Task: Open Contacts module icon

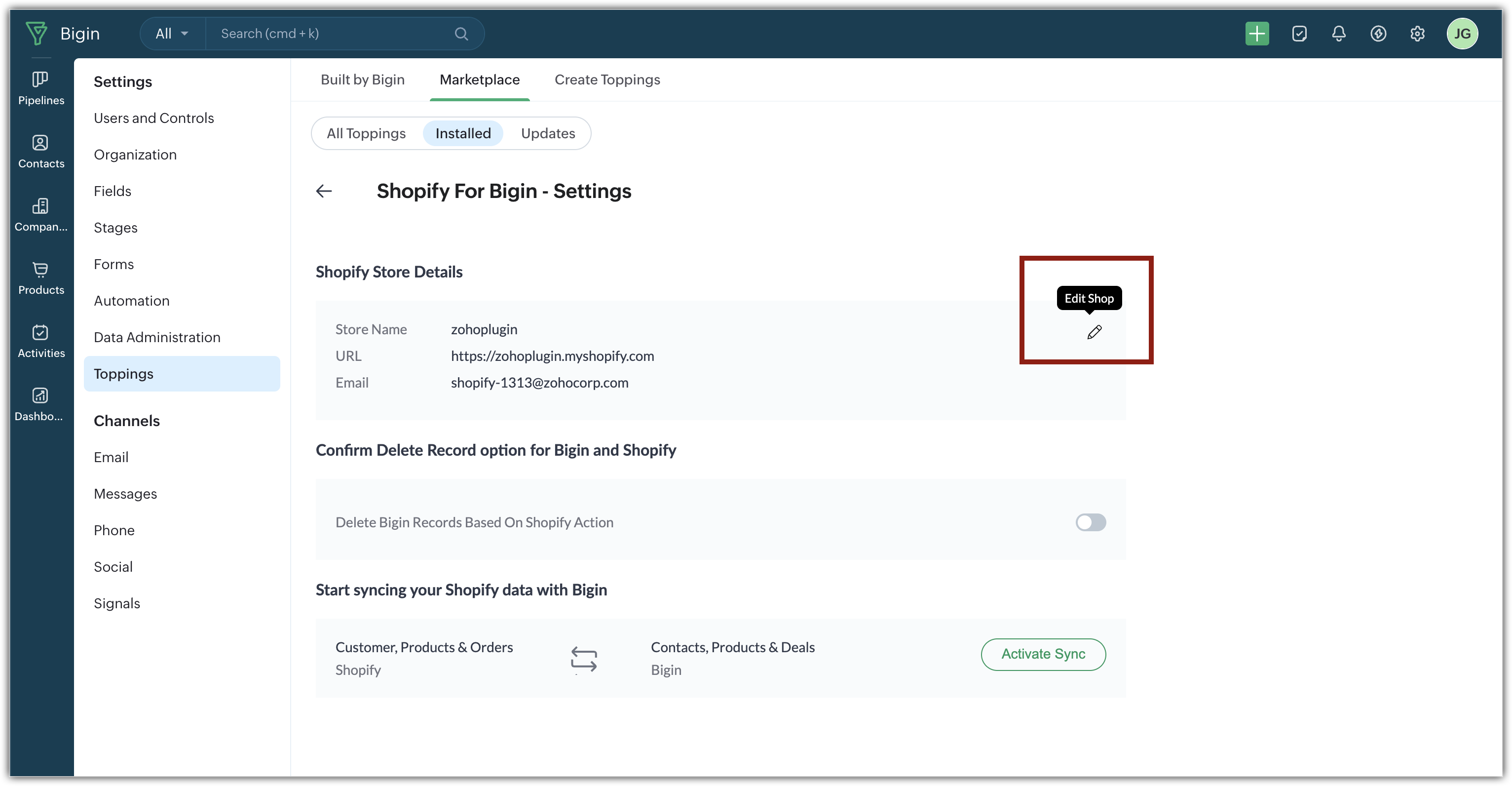Action: point(40,152)
